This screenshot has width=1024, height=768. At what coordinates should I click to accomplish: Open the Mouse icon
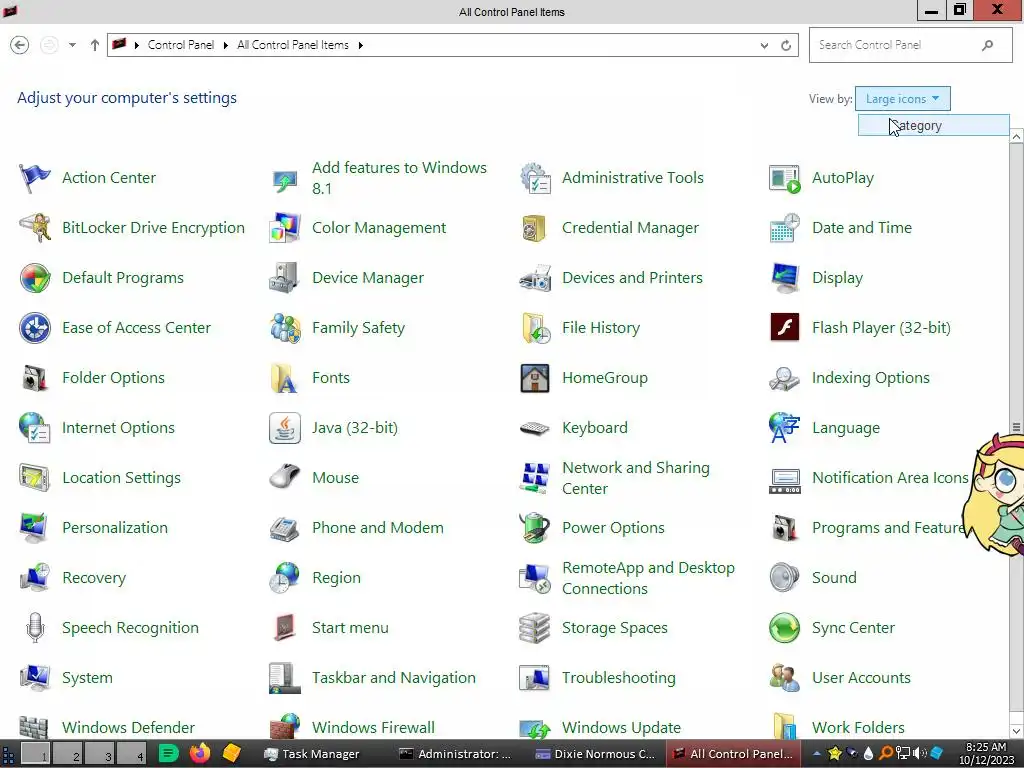coord(285,477)
